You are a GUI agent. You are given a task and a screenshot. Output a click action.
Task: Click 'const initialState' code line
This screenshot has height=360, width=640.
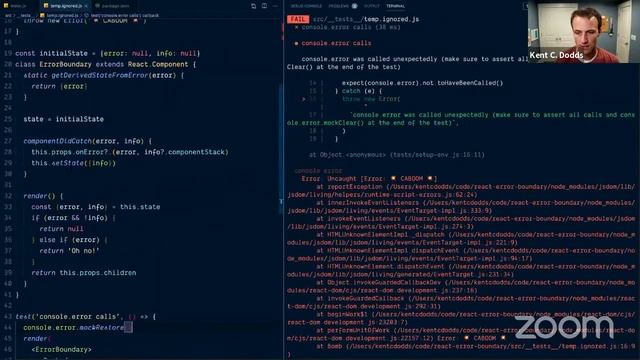[x=108, y=53]
